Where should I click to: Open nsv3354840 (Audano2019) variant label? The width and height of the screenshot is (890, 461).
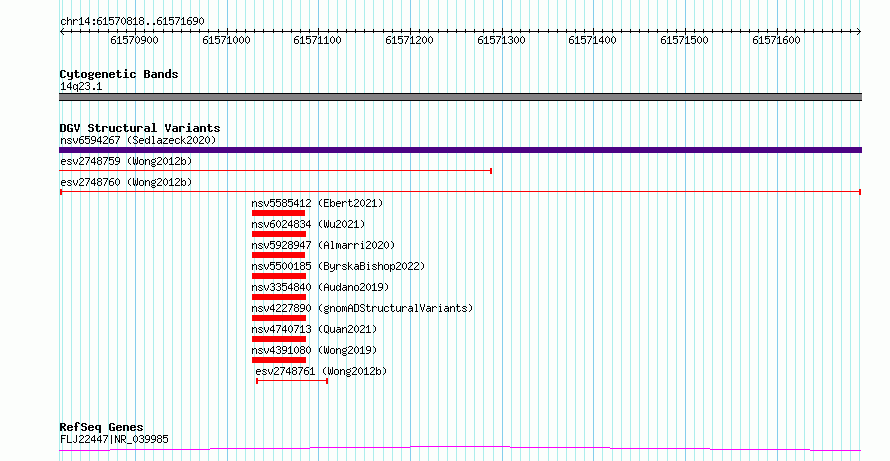(x=320, y=287)
